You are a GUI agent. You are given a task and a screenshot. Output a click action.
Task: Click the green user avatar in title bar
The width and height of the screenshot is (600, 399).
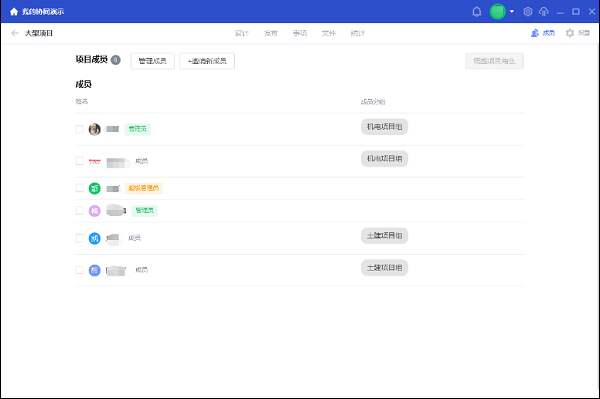[x=498, y=11]
